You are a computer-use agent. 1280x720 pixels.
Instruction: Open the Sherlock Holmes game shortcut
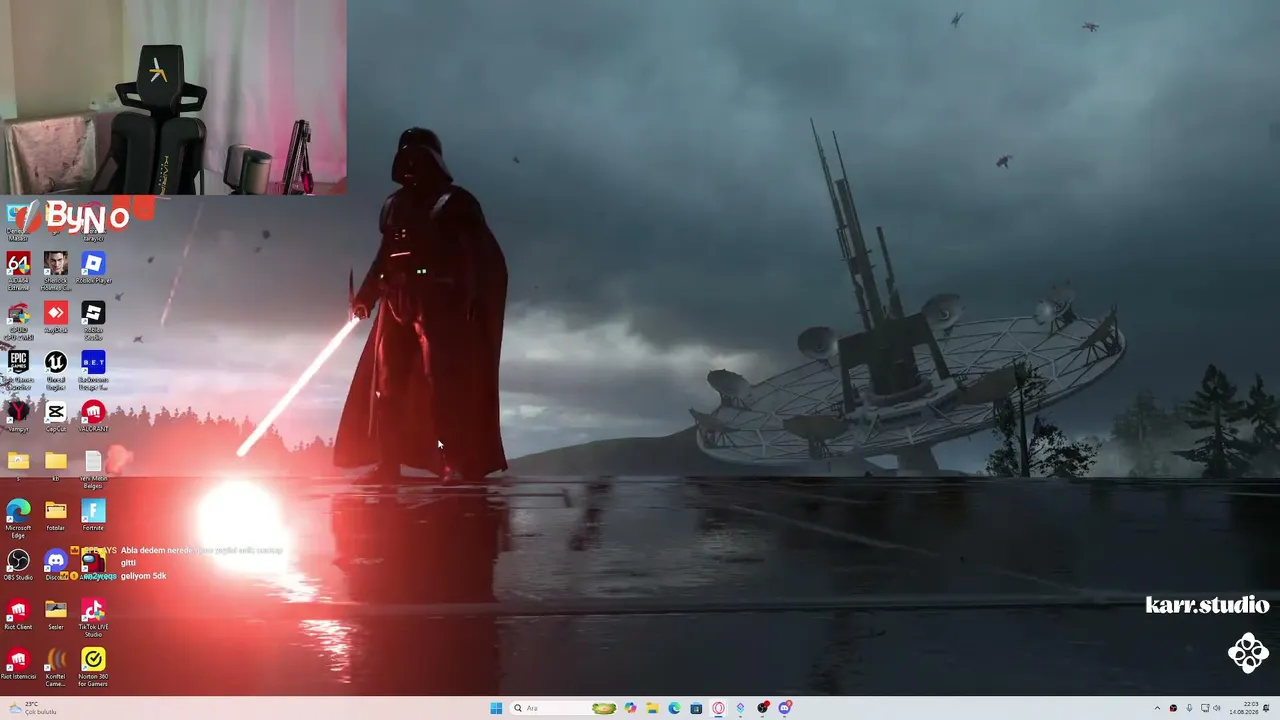(56, 270)
